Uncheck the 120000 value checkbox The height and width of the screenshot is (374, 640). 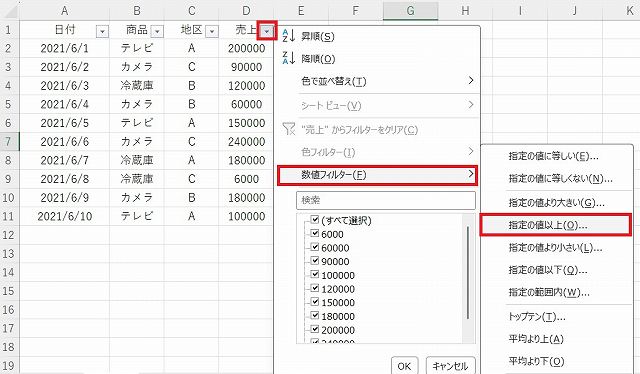[x=315, y=288]
